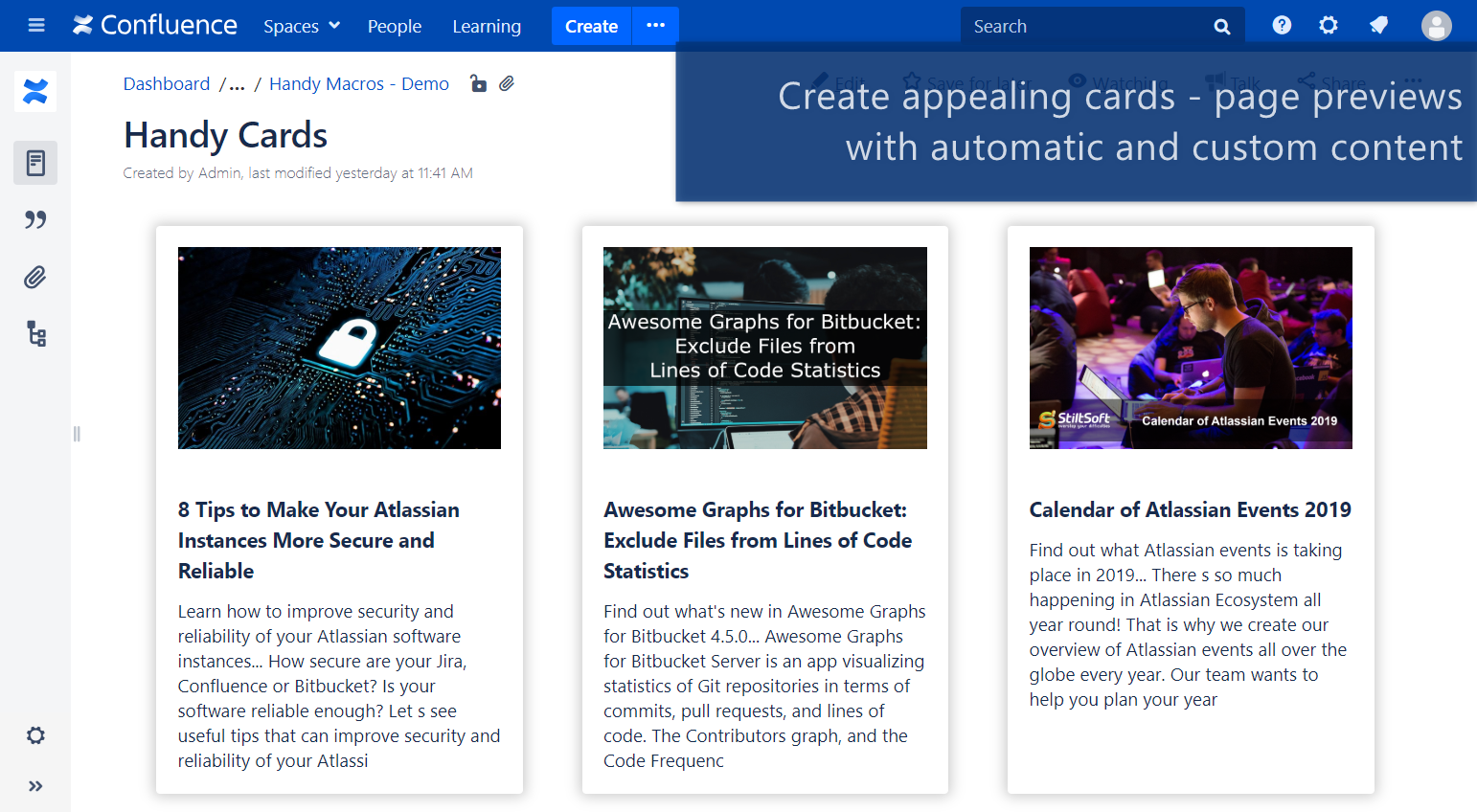Viewport: 1477px width, 812px height.
Task: Open Calendar of Atlassian Events 2019 title
Action: [1191, 509]
